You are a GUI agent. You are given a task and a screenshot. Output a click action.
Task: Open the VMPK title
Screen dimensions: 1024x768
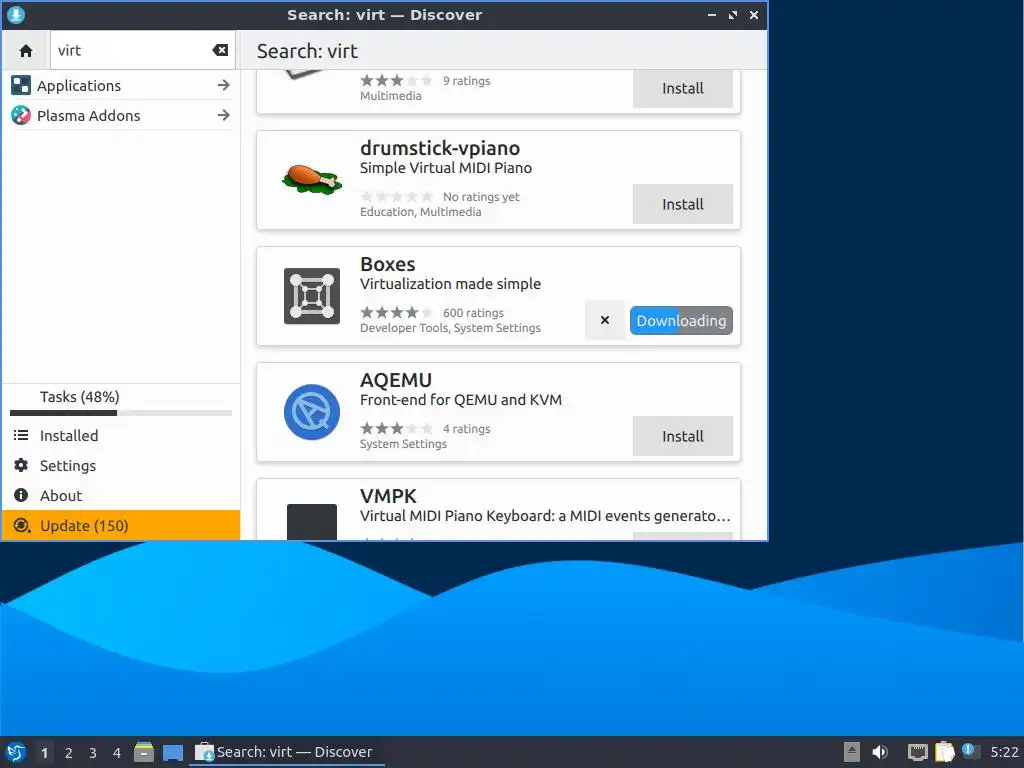pos(388,496)
